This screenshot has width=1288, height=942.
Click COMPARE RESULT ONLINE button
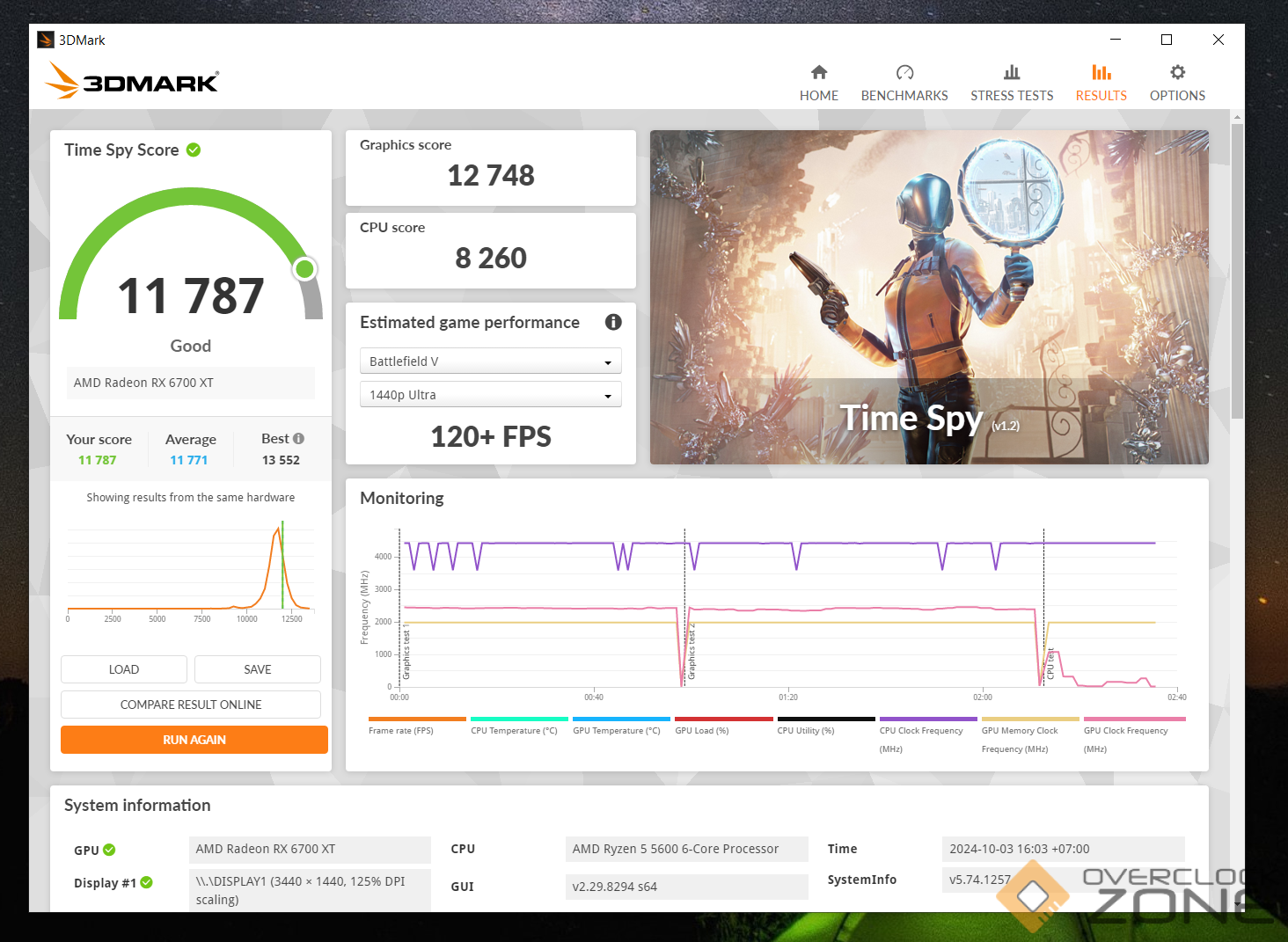click(191, 705)
